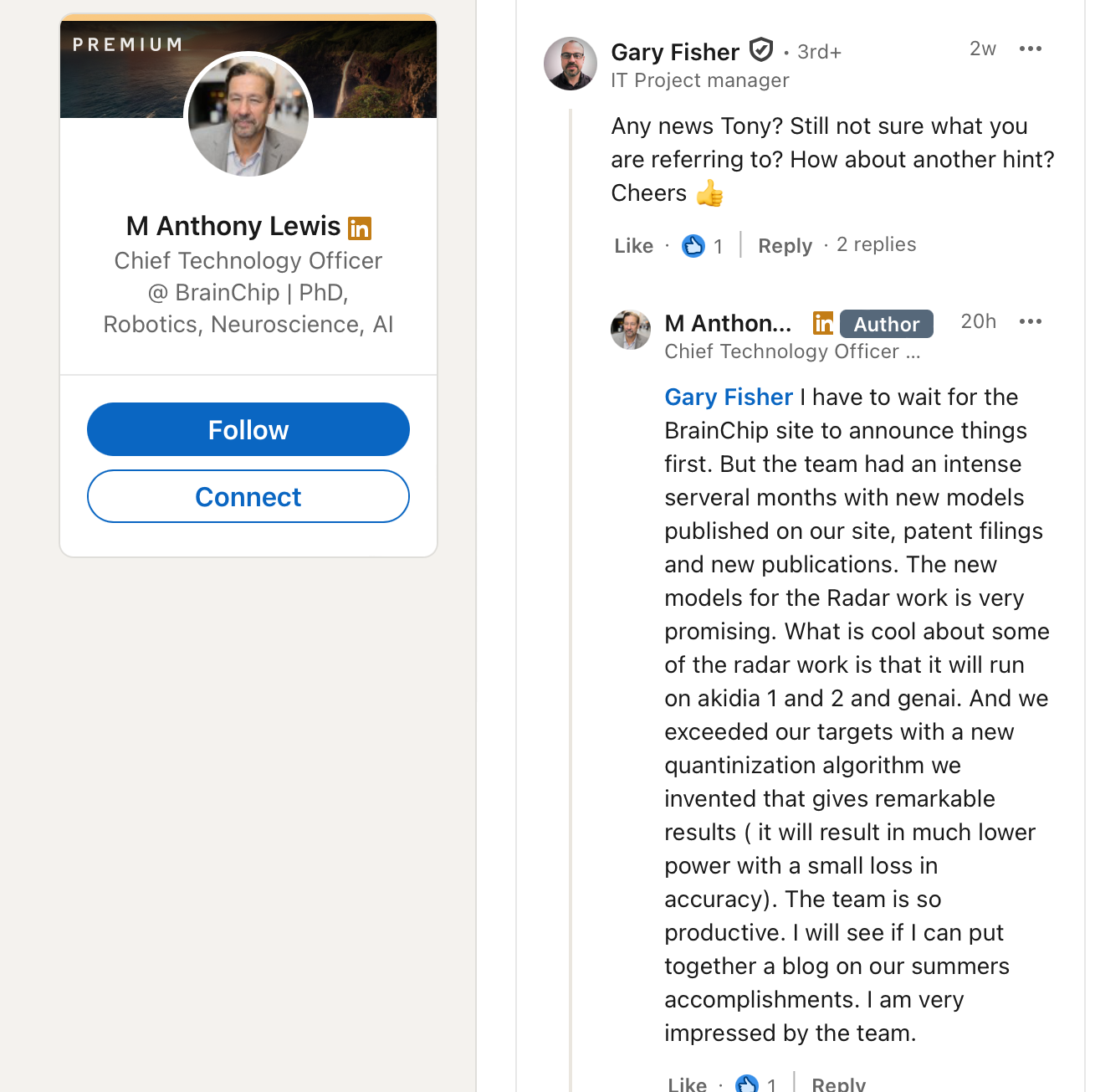This screenshot has height=1092, width=1095.
Task: Reply to the author's comment
Action: pos(838,1084)
